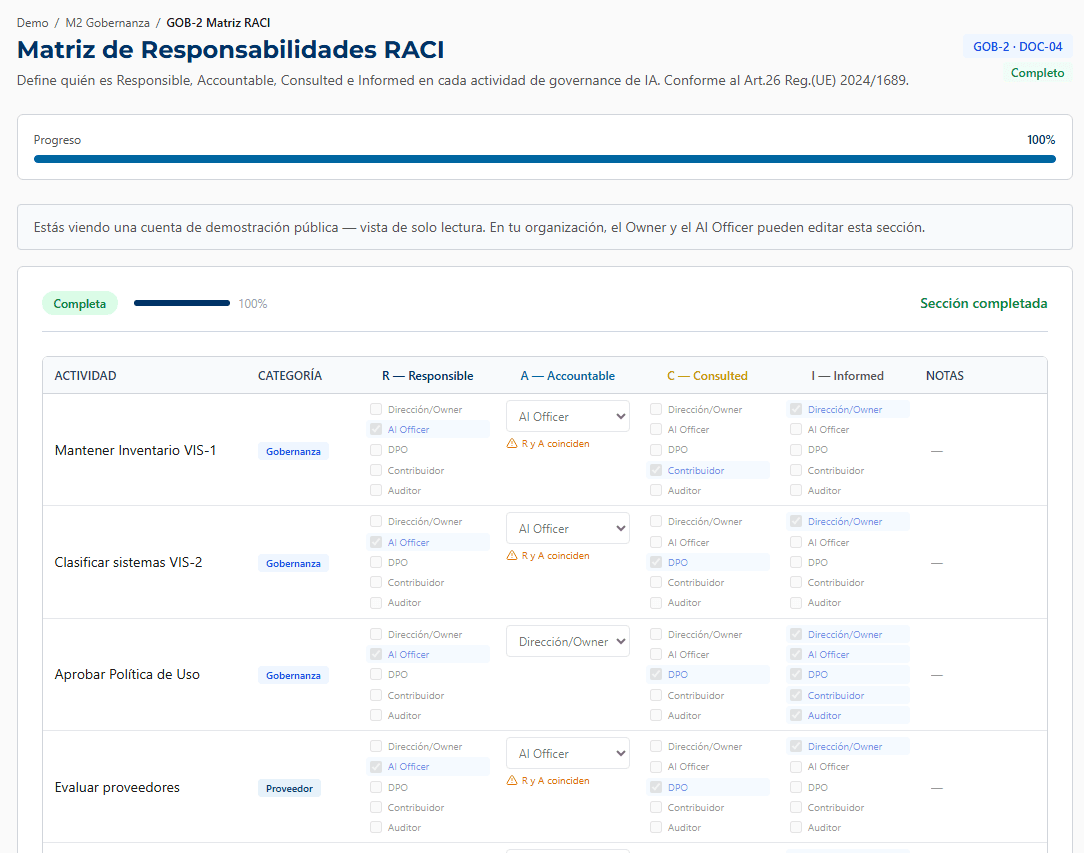Open Accountable dropdown for Clasificar sistemas VIS-2
The width and height of the screenshot is (1084, 853).
(x=568, y=529)
